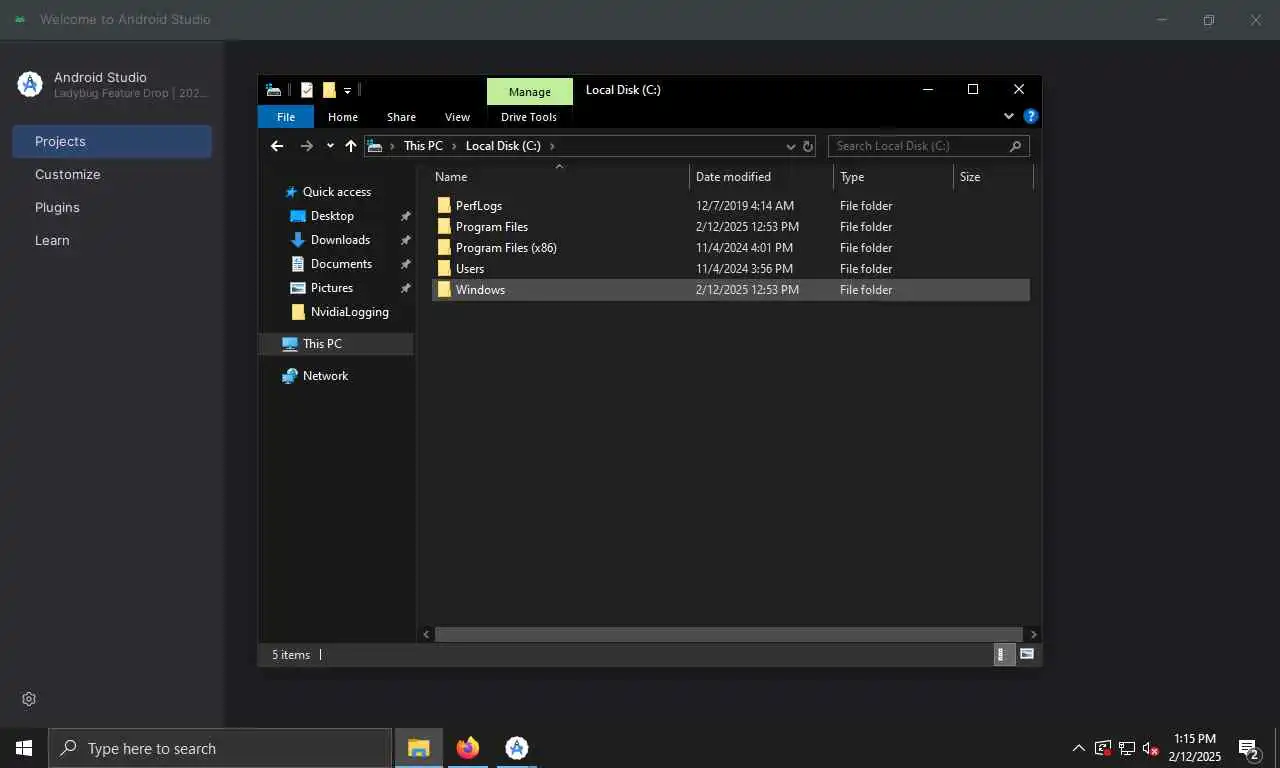Click the New Folder icon in title bar
Viewport: 1280px width, 768px height.
(x=329, y=90)
